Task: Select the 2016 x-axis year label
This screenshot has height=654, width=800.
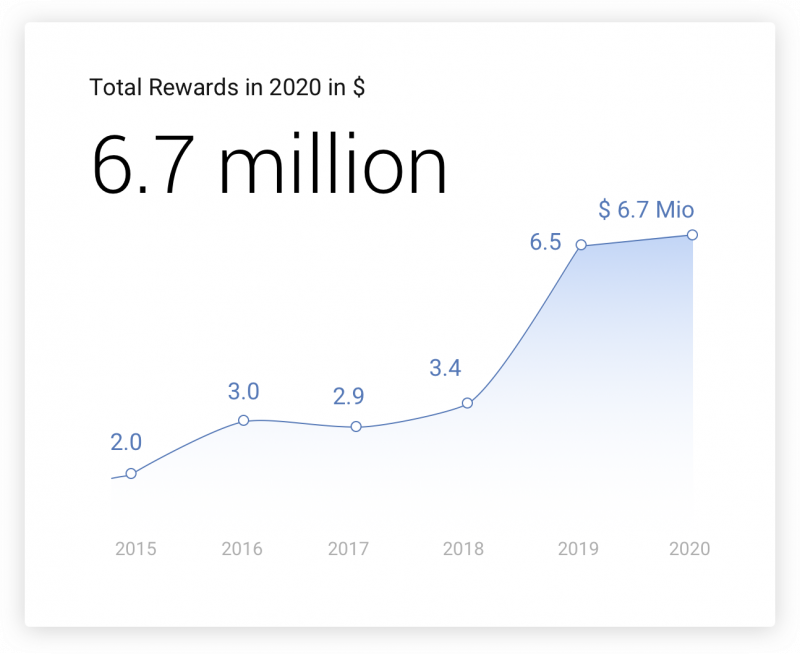Action: (x=242, y=549)
